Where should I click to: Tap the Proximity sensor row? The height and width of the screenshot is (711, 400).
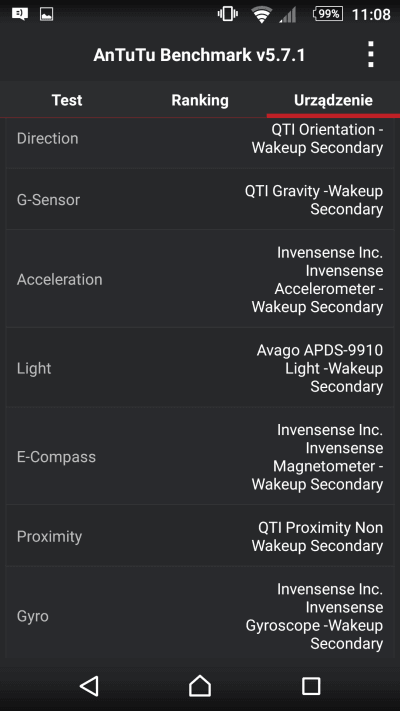pyautogui.click(x=200, y=536)
